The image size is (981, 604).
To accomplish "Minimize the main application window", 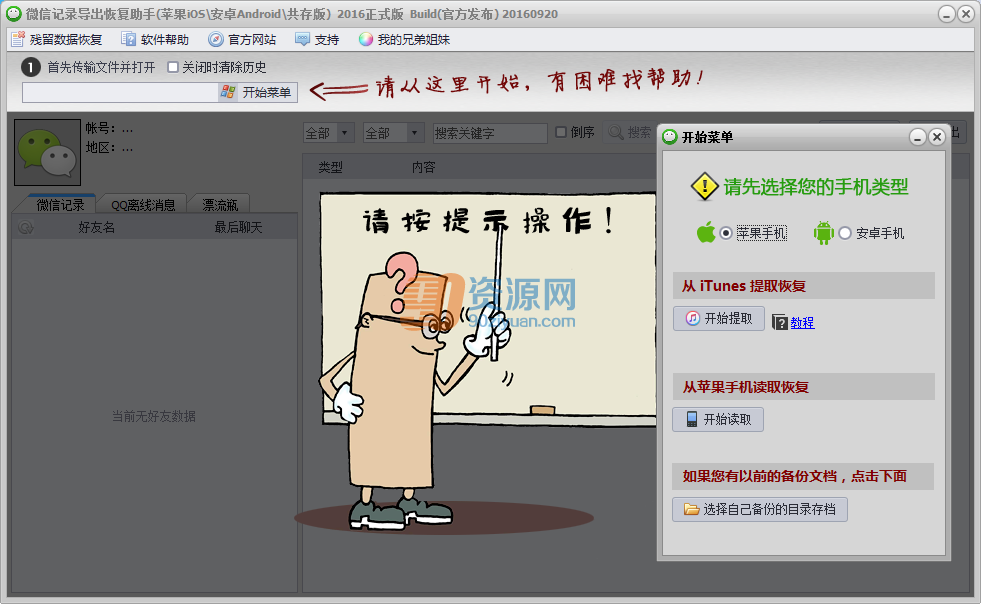I will pyautogui.click(x=947, y=14).
